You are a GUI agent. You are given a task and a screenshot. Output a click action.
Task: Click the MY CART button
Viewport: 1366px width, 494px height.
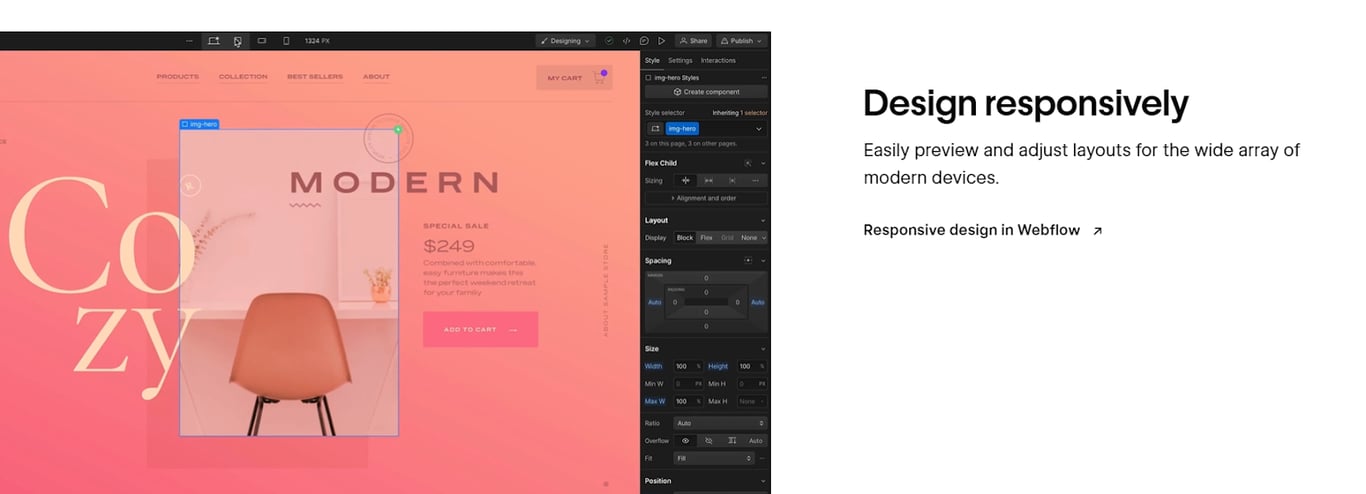574,77
